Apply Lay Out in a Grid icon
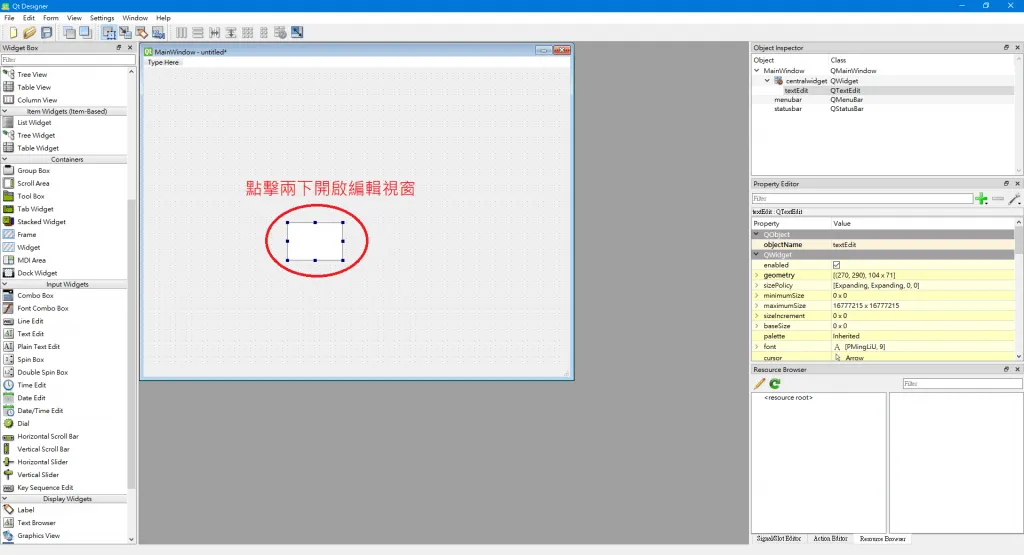1024x555 pixels. point(248,32)
